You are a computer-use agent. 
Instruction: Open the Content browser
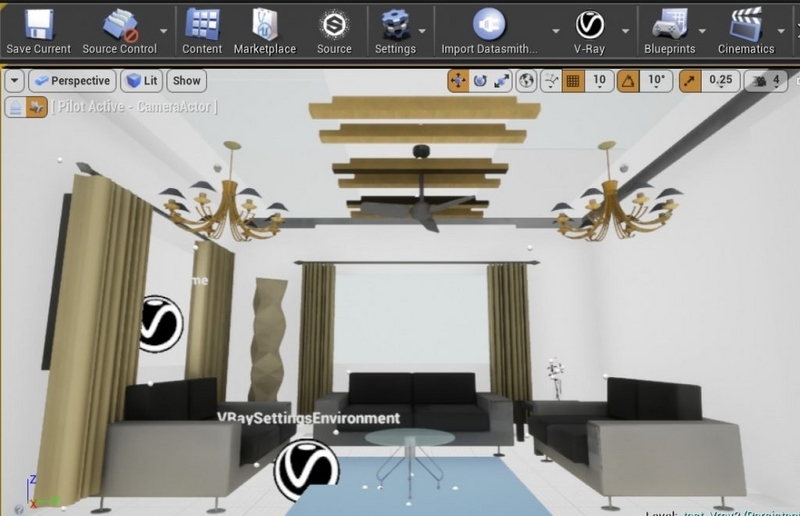coord(202,32)
